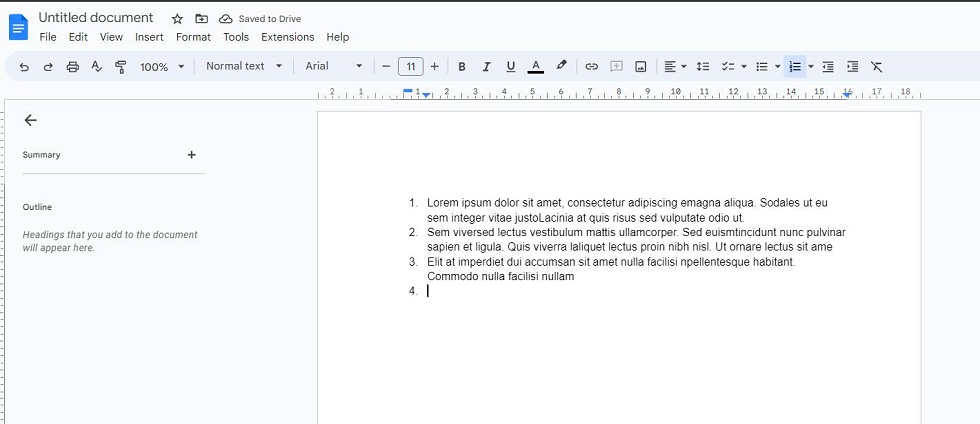Toggle the numbered list button

795,66
